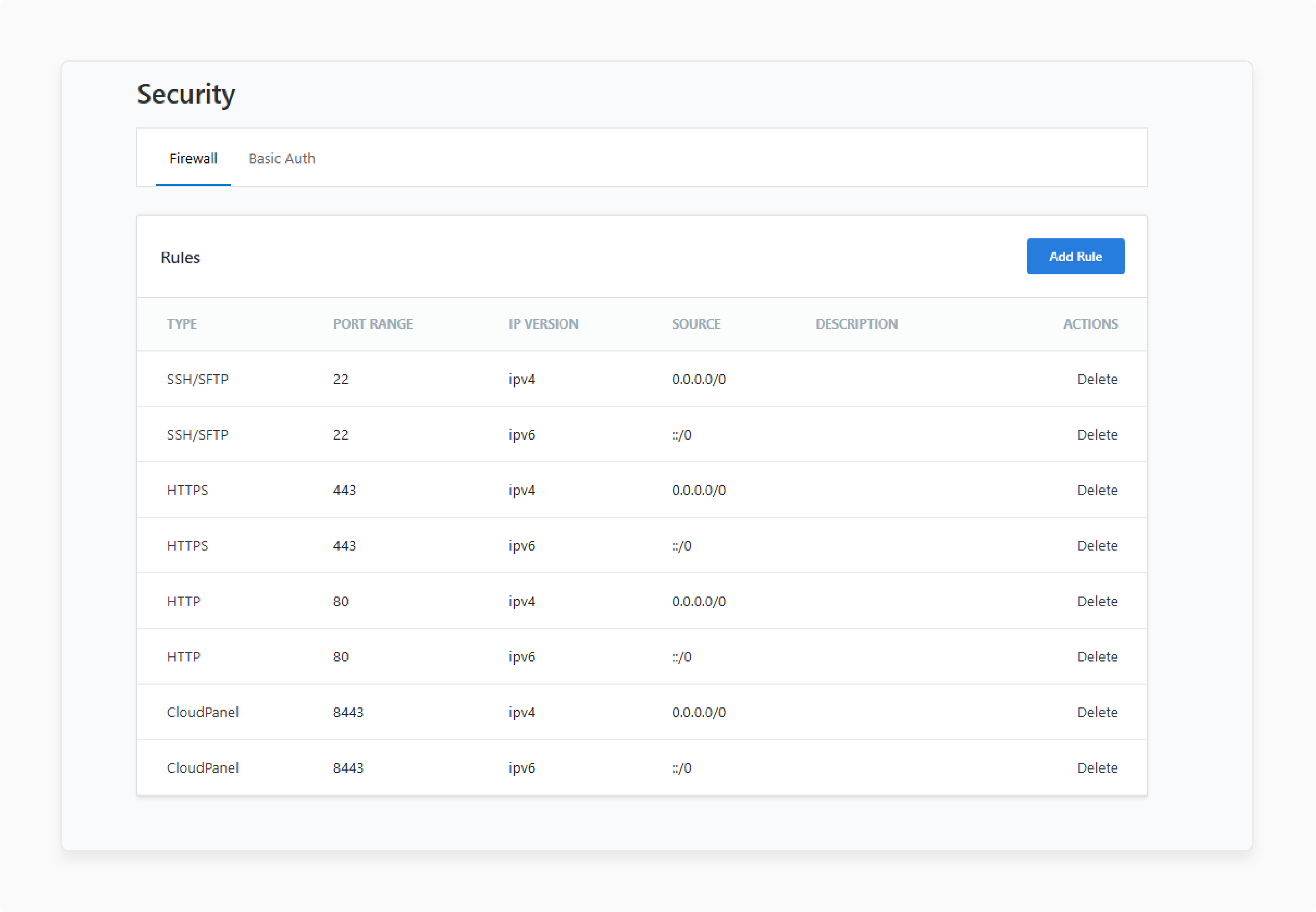This screenshot has height=912, width=1316.
Task: Click port 80 in HTTP ipv4 row
Action: [341, 601]
